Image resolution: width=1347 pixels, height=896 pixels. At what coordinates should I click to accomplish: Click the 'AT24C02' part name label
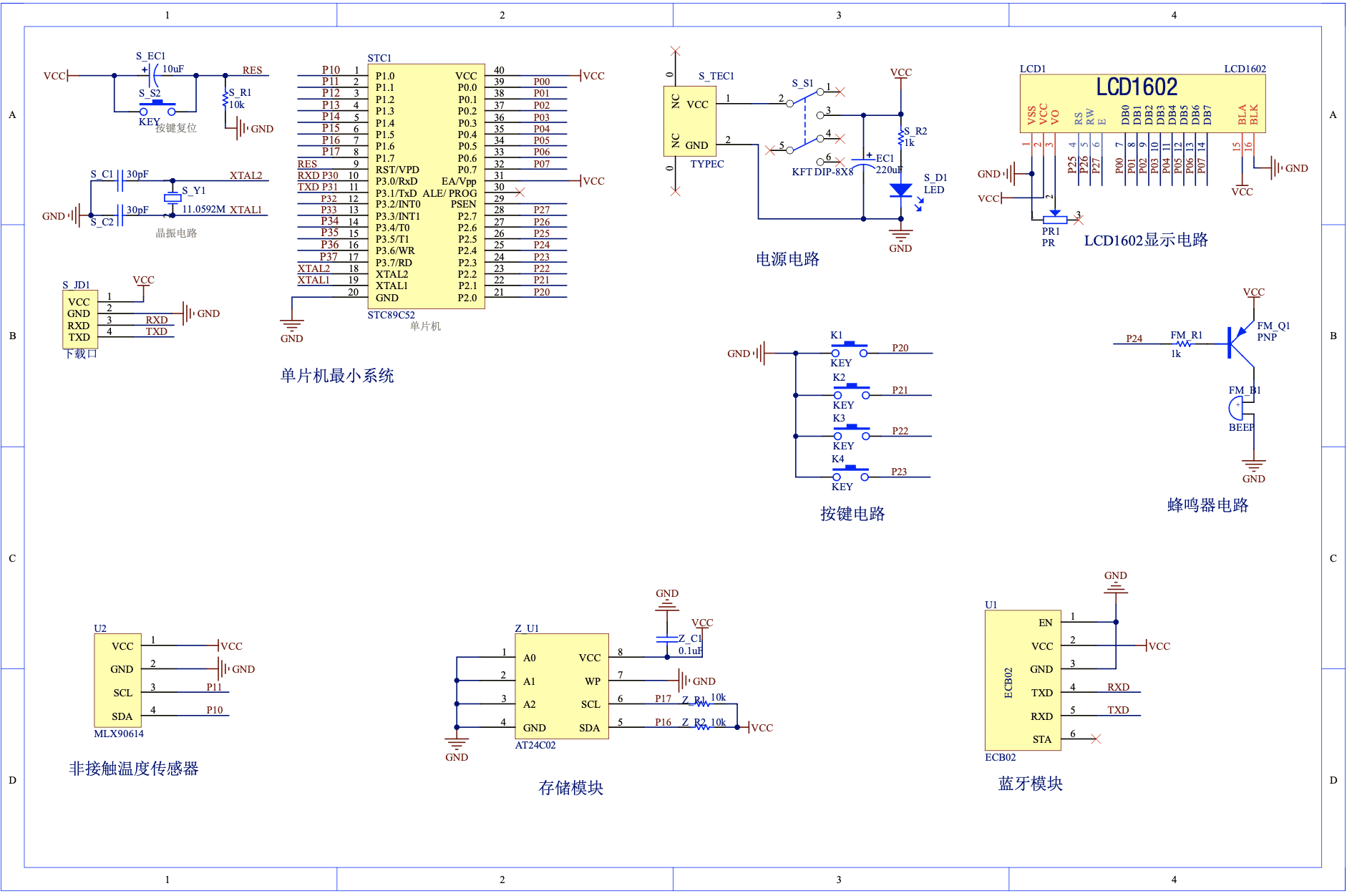coord(535,745)
